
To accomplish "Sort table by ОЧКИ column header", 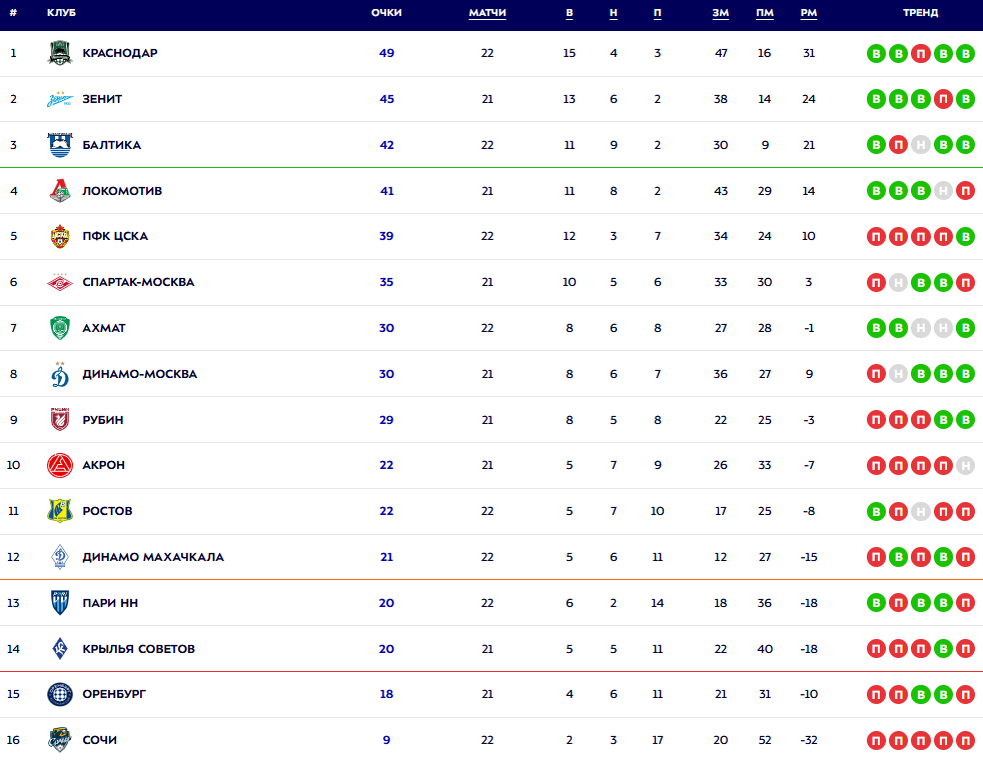I will pos(386,13).
